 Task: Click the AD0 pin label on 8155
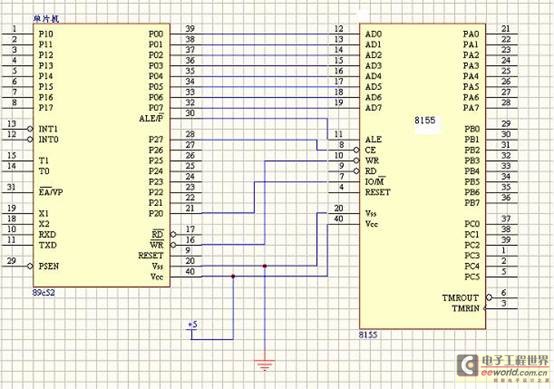tap(373, 34)
